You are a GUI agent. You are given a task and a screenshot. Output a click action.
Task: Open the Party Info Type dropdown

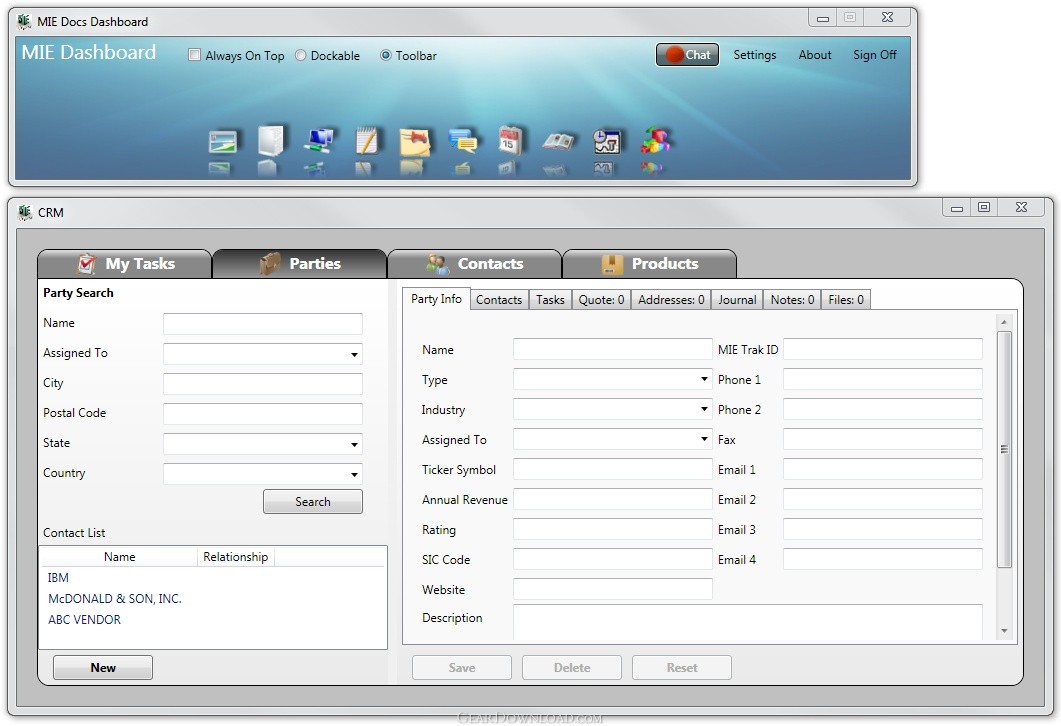[x=704, y=380]
